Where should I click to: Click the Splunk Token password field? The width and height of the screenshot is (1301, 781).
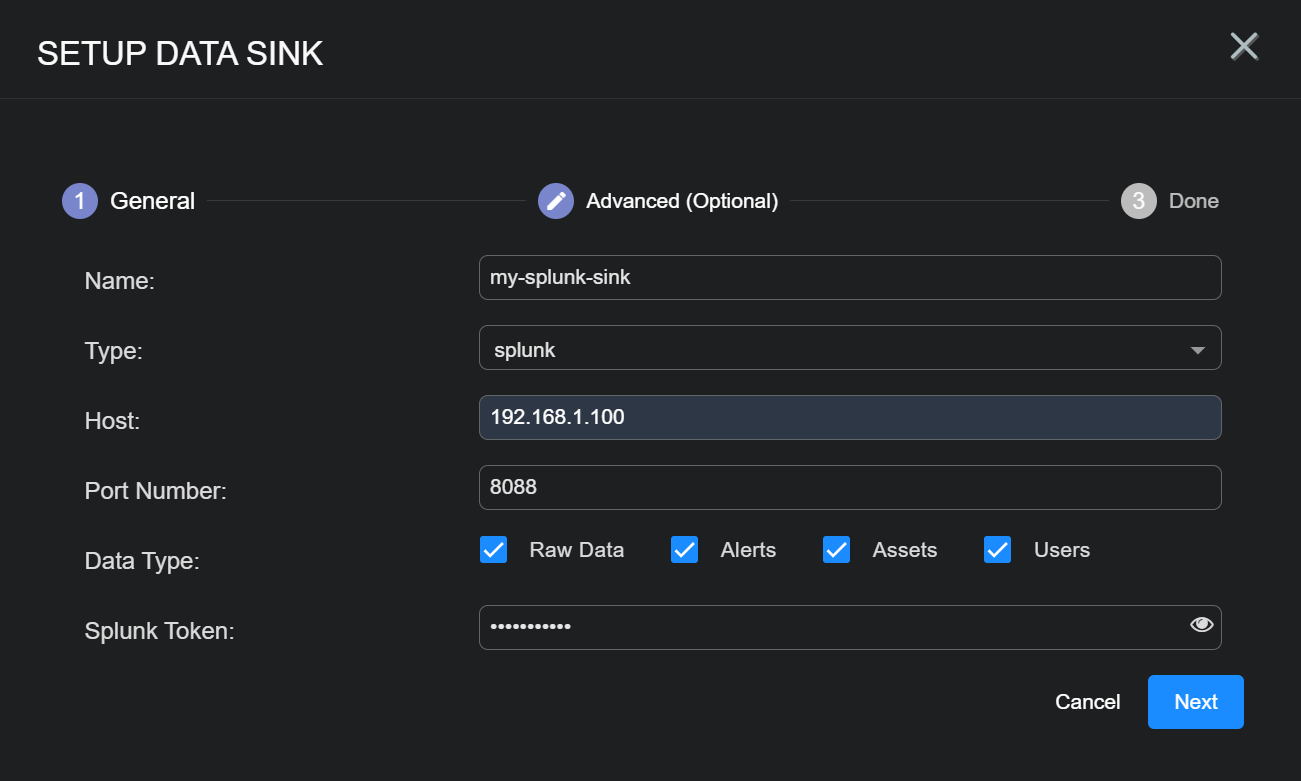pyautogui.click(x=830, y=628)
